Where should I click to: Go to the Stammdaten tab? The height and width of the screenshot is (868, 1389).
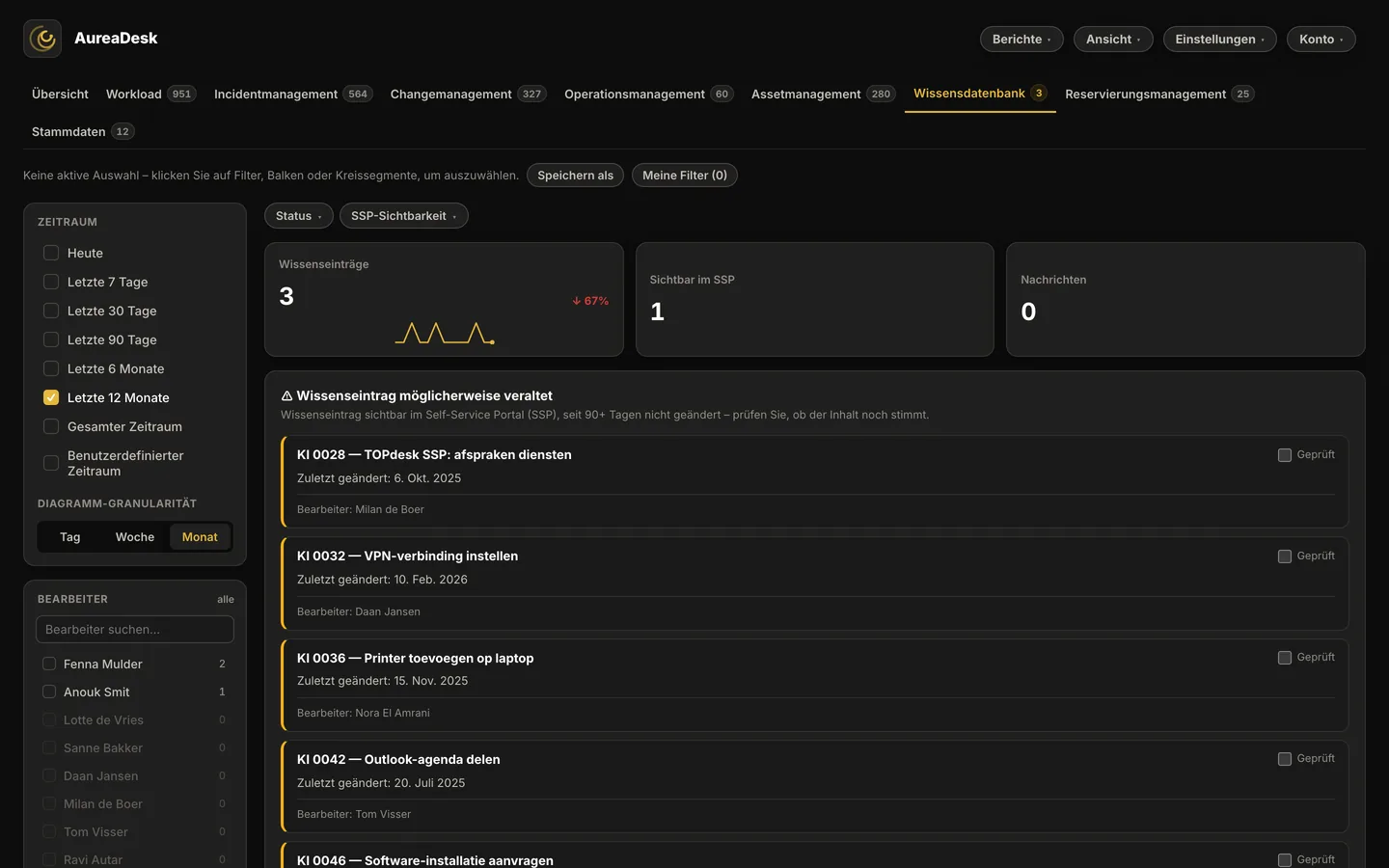83,131
